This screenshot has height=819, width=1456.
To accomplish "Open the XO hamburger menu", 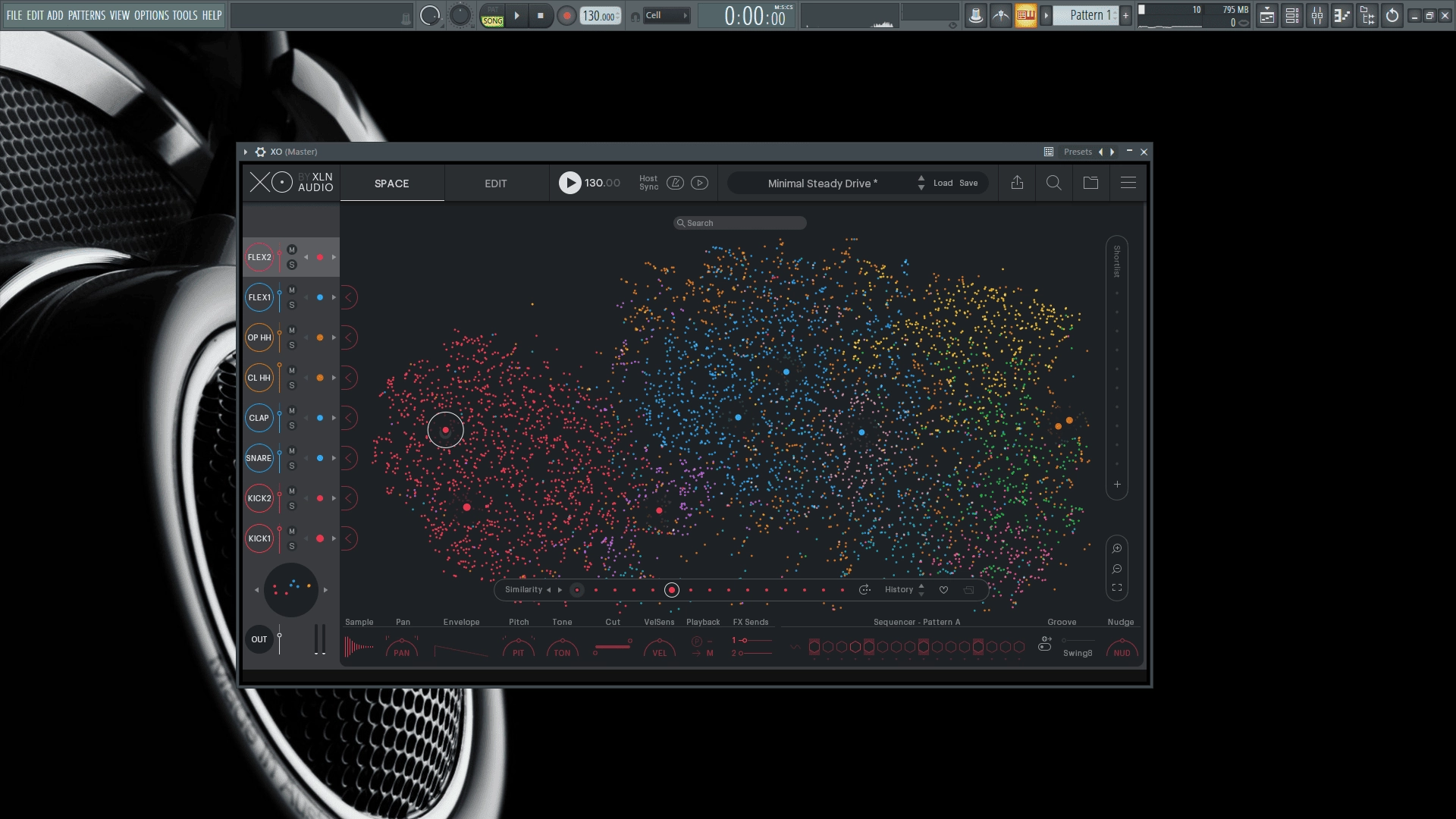I will [x=1128, y=183].
